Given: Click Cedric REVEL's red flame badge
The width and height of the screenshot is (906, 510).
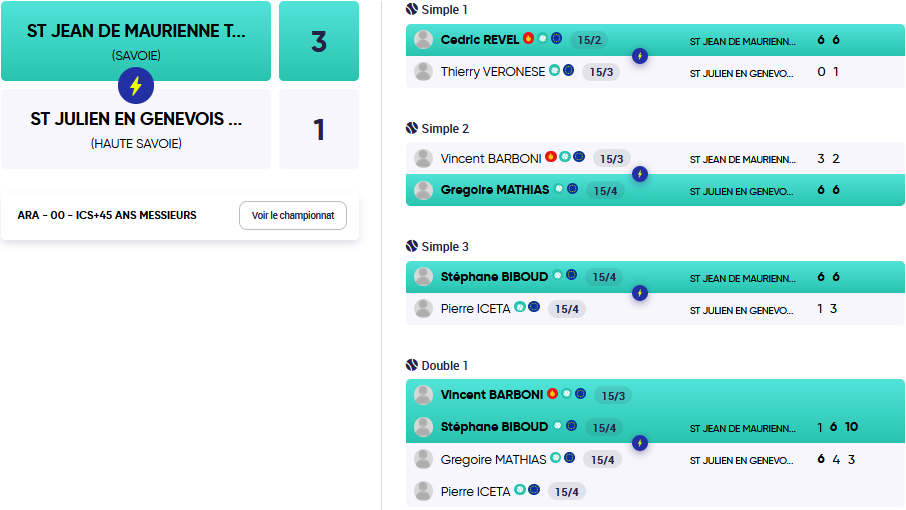Looking at the screenshot, I should point(528,38).
